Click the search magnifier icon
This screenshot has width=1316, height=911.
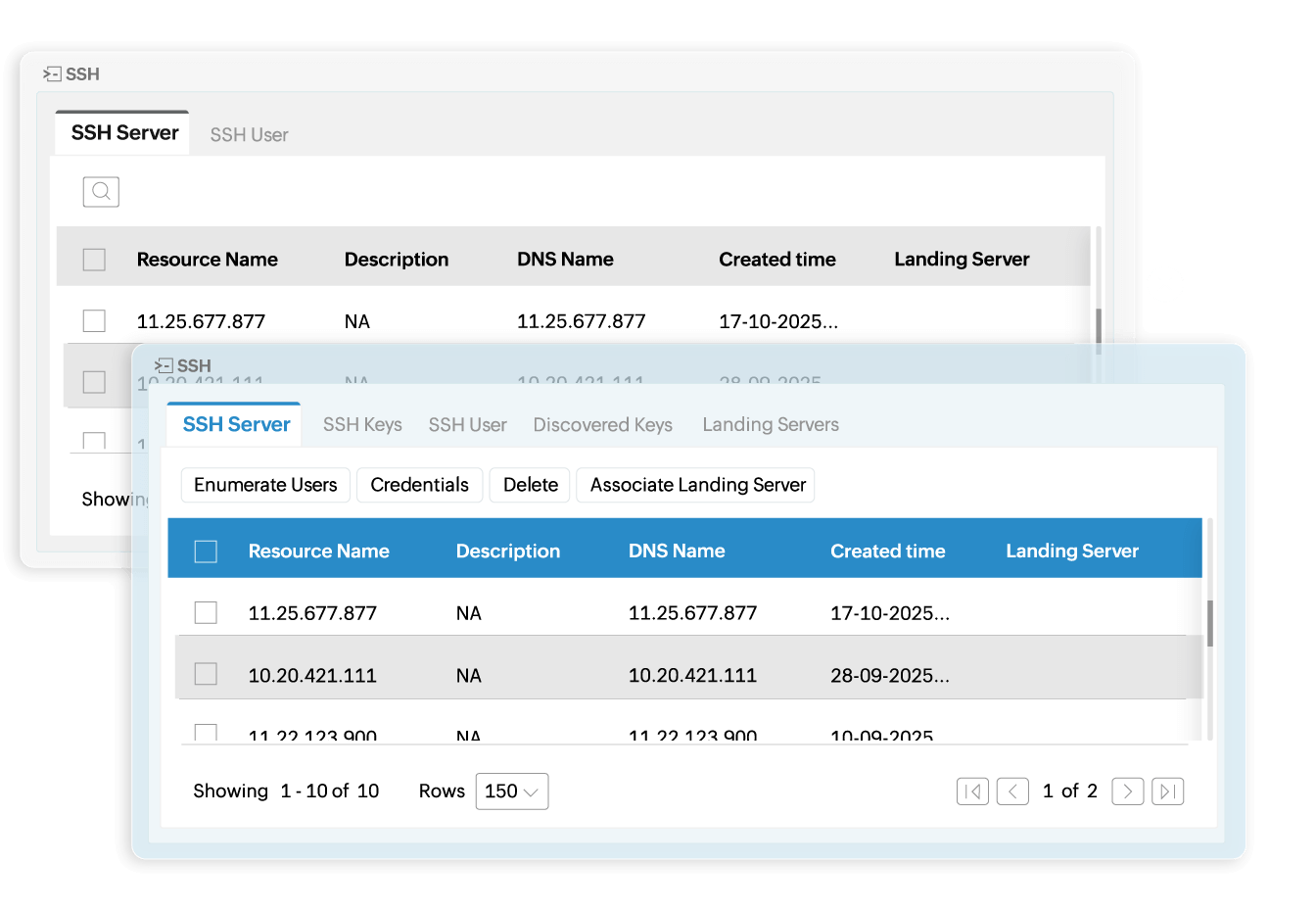[x=101, y=192]
